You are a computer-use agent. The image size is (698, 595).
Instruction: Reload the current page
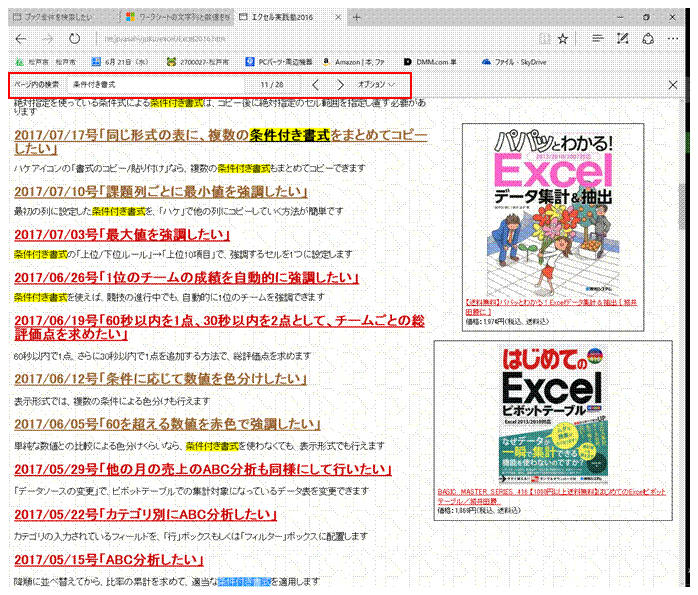[74, 39]
